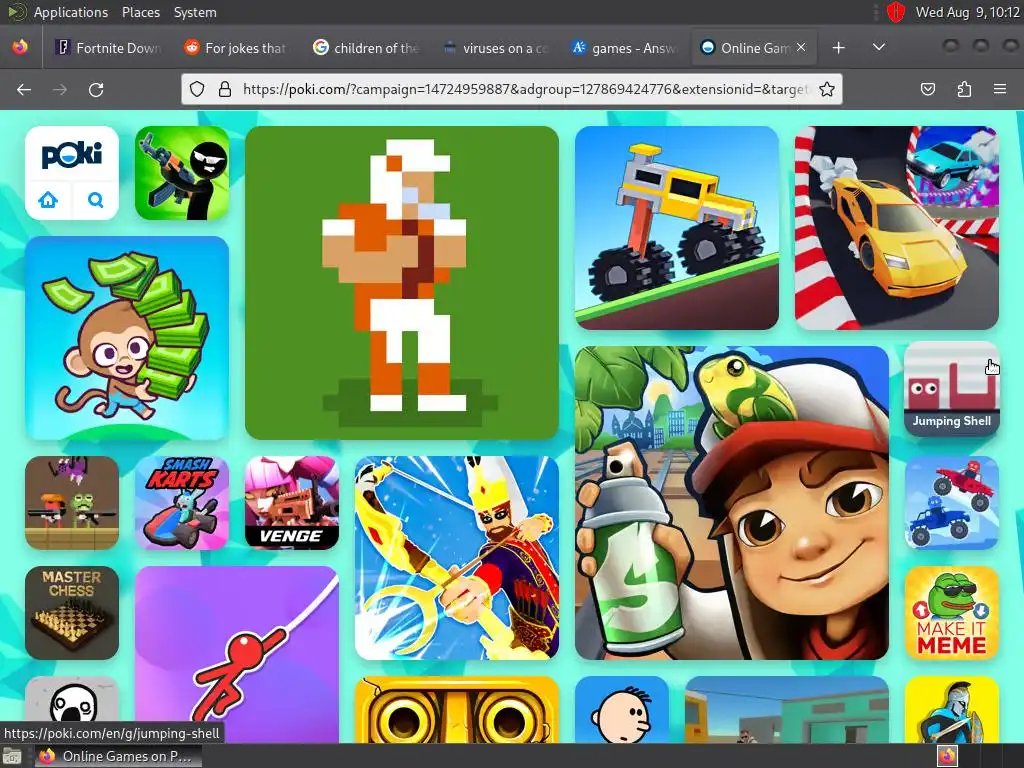Screen dimensions: 1024x768
Task: Open the Poki search magnifier icon
Action: (95, 200)
